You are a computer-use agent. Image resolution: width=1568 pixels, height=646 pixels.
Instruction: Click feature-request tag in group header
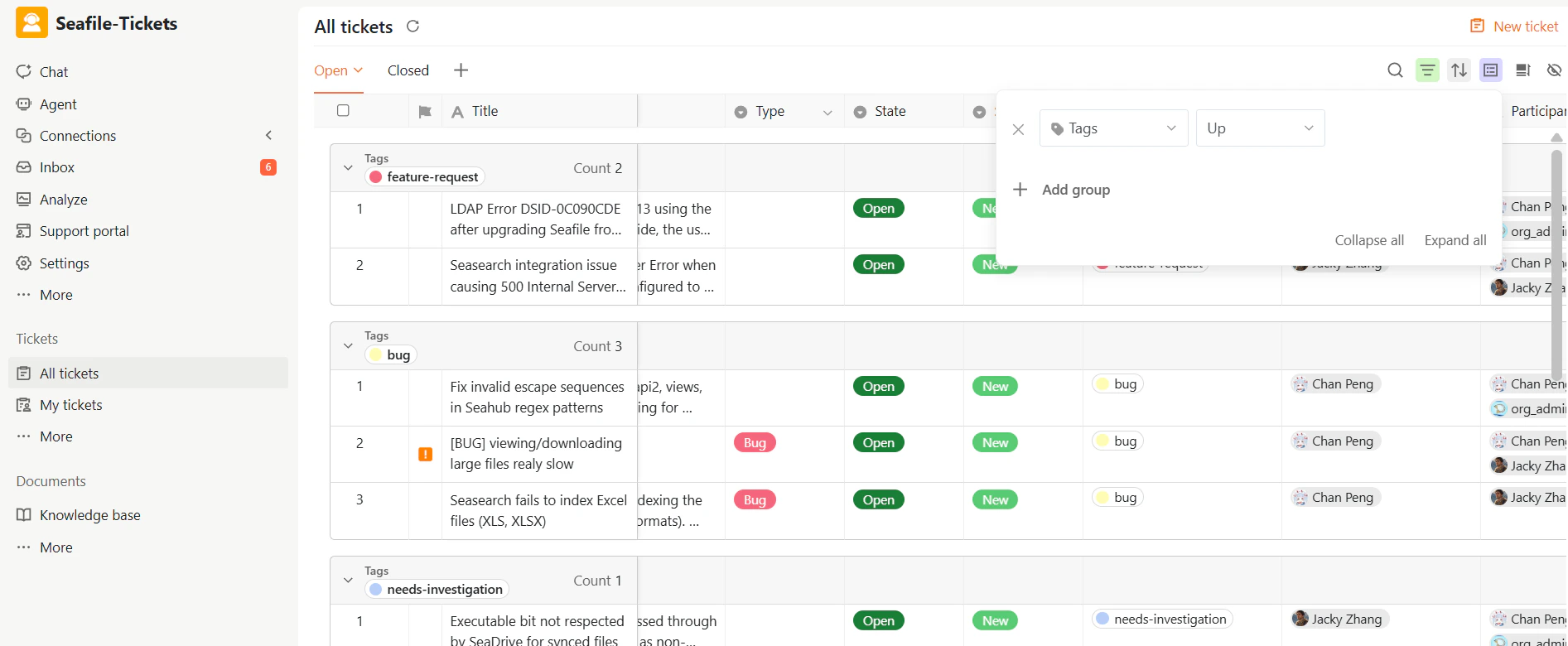(424, 176)
